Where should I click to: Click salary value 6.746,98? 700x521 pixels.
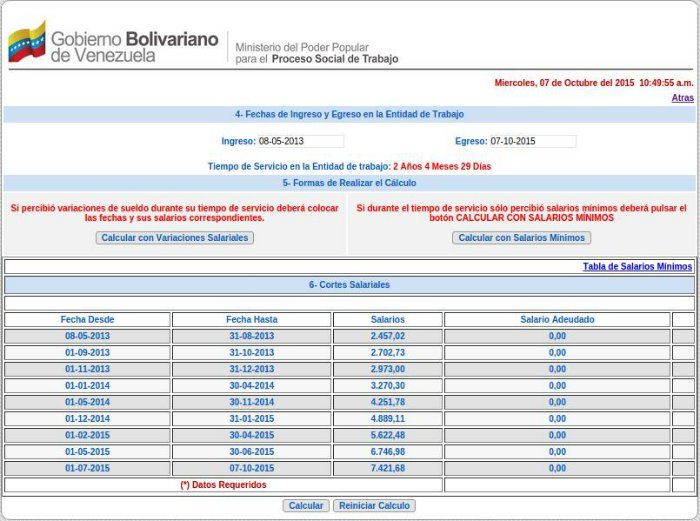388,452
